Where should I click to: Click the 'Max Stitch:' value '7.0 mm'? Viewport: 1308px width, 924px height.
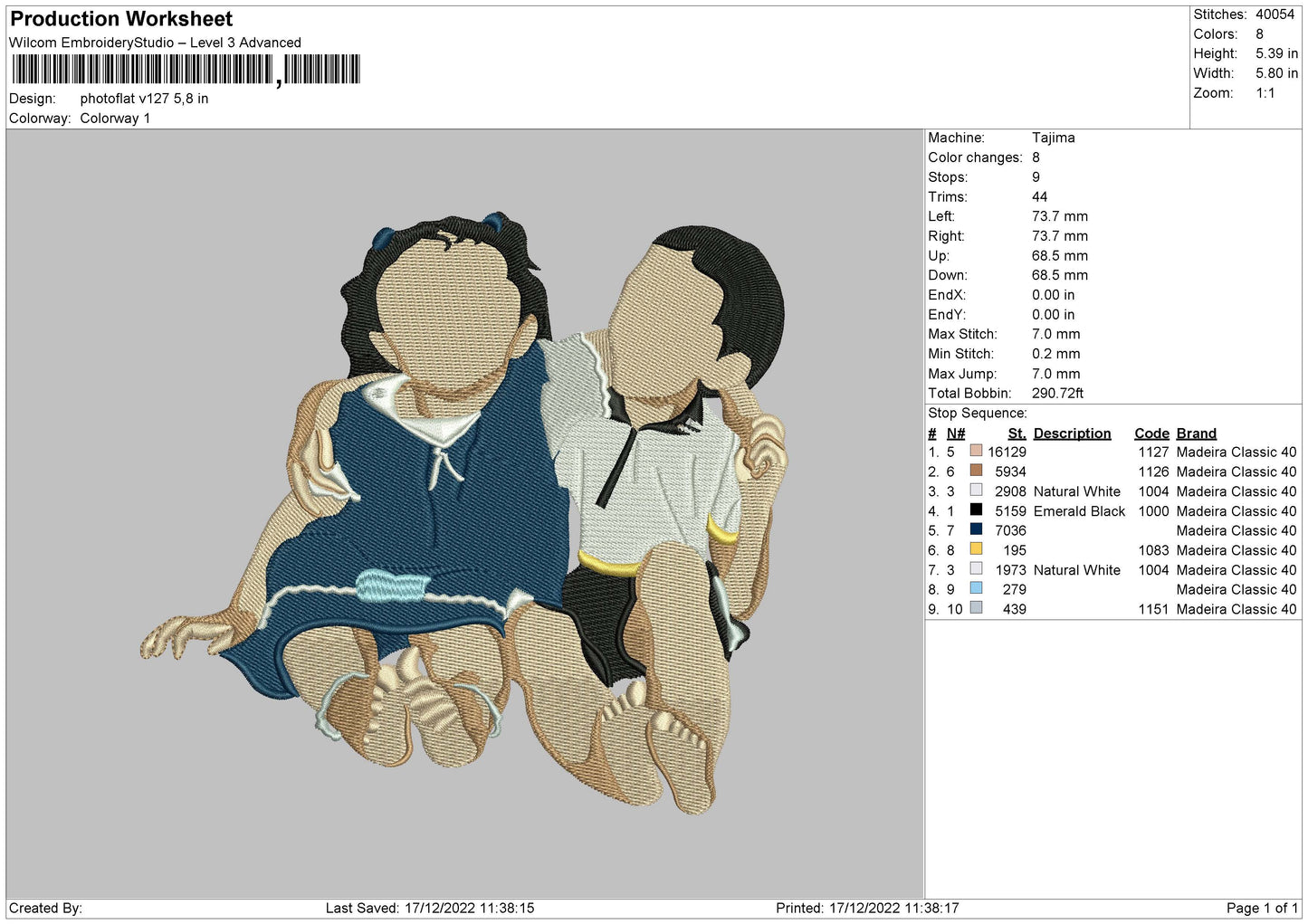[1056, 334]
